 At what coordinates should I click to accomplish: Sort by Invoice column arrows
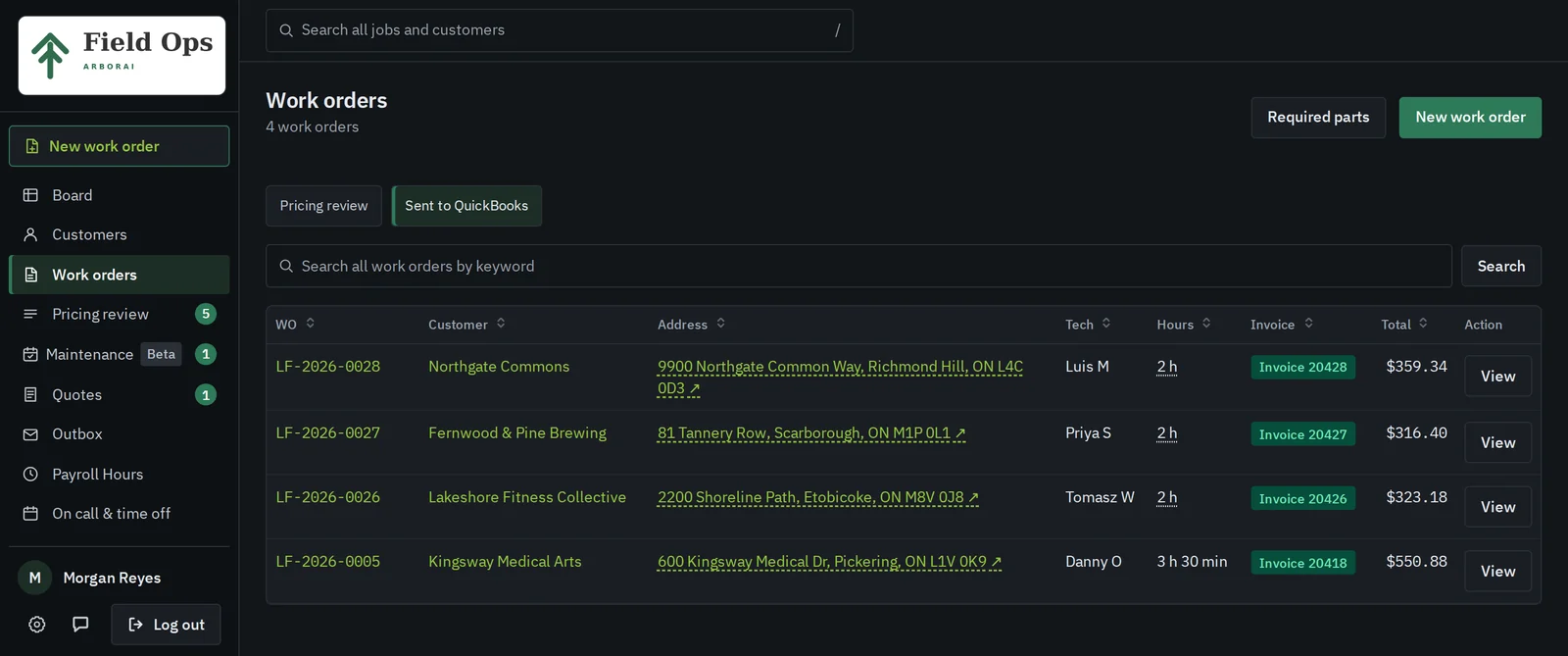pyautogui.click(x=1308, y=323)
